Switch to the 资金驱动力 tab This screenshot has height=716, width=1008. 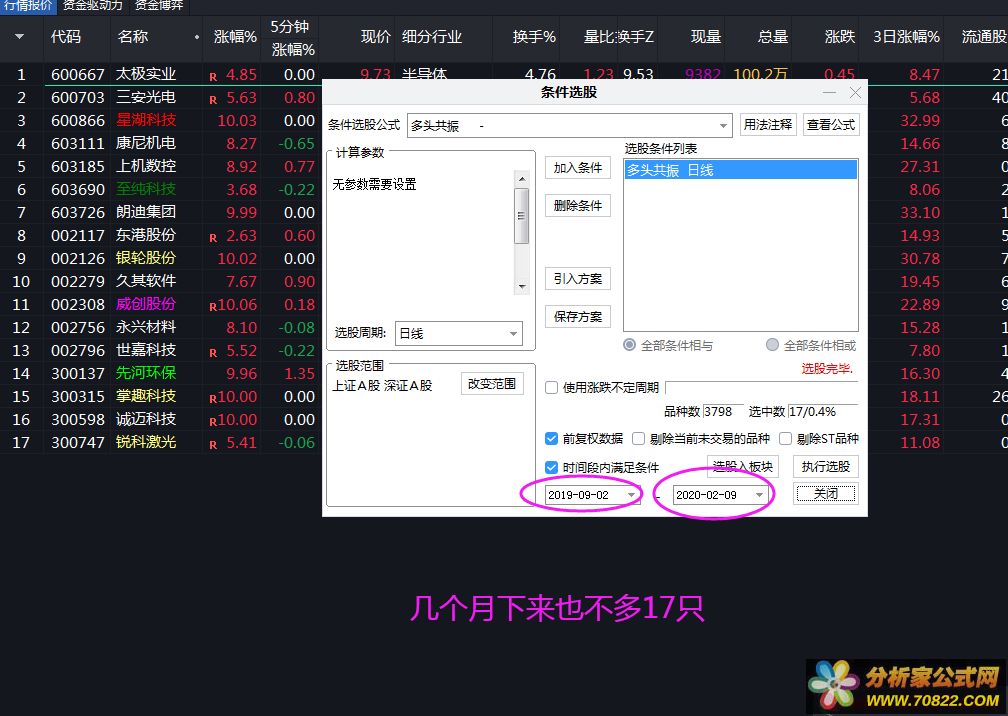click(x=93, y=6)
